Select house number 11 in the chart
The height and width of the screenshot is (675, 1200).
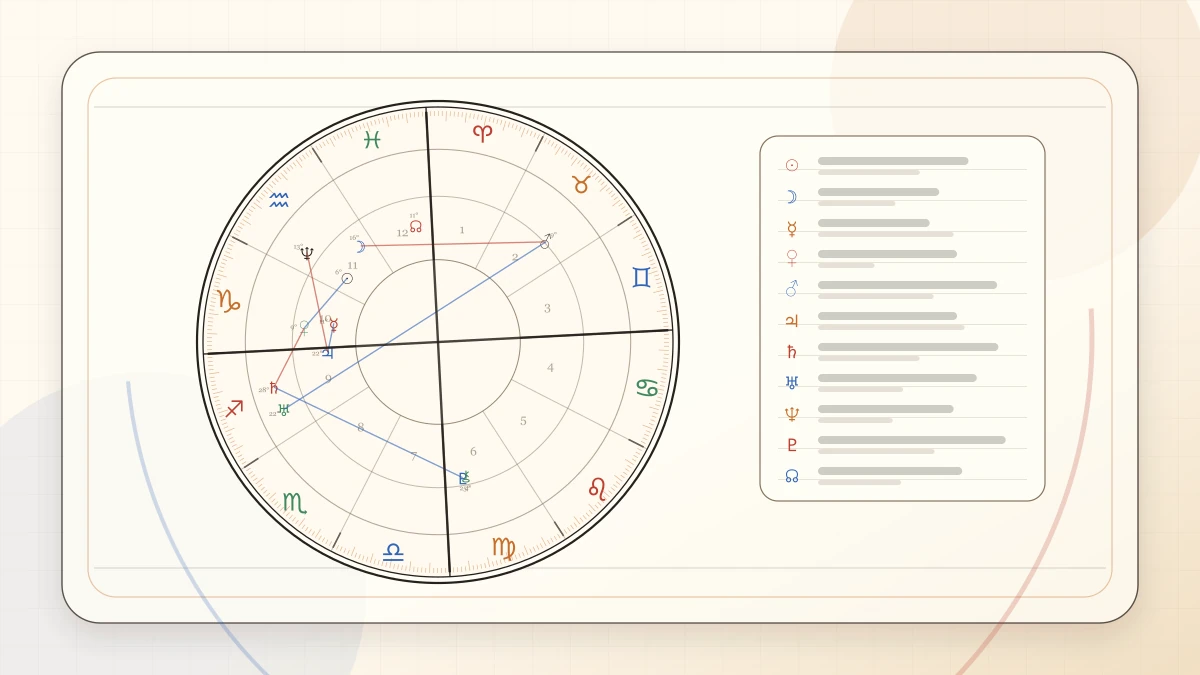pyautogui.click(x=352, y=265)
